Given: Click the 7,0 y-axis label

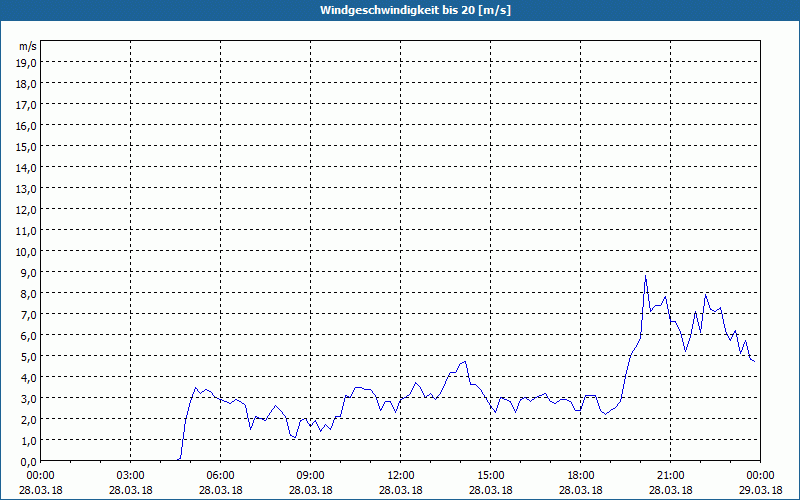Looking at the screenshot, I should (30, 315).
